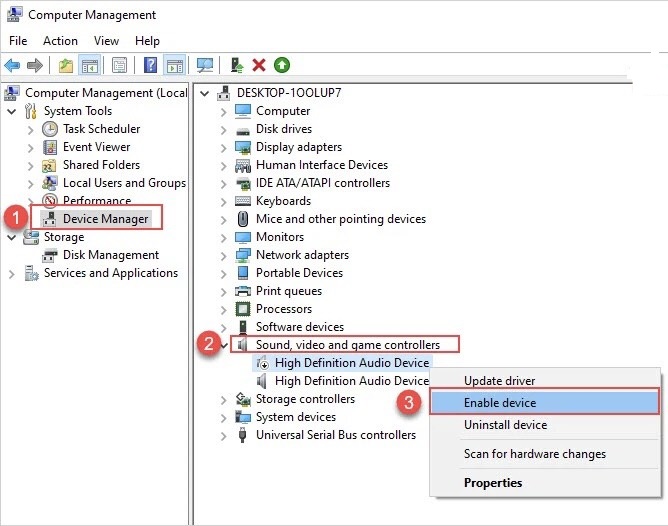Expand the Disk drives category
This screenshot has height=526, width=668.
click(x=223, y=130)
